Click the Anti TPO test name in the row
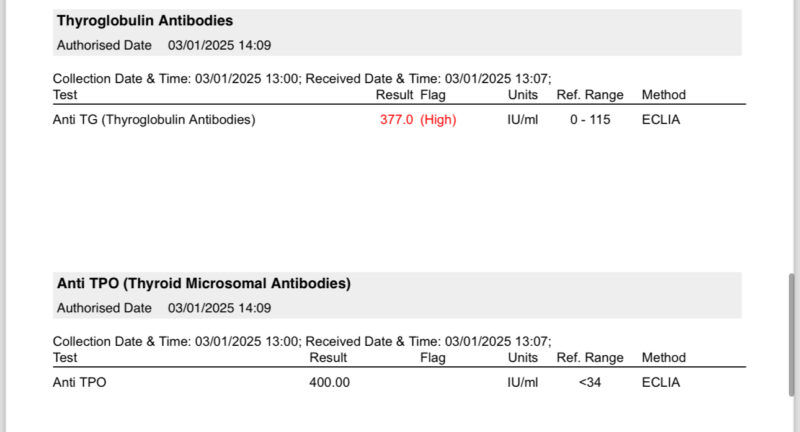Viewport: 800px width, 432px height. [x=79, y=383]
